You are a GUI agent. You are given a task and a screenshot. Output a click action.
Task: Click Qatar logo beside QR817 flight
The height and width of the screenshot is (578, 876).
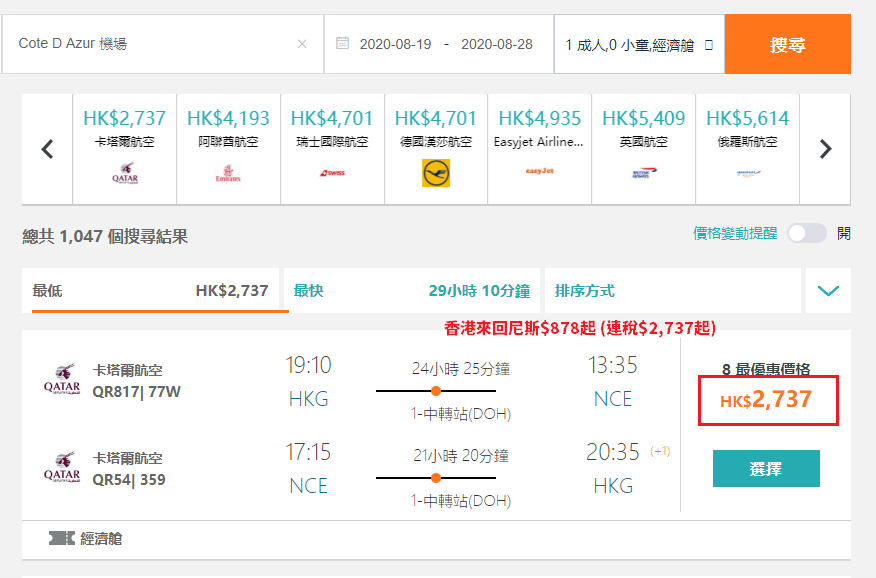point(62,380)
